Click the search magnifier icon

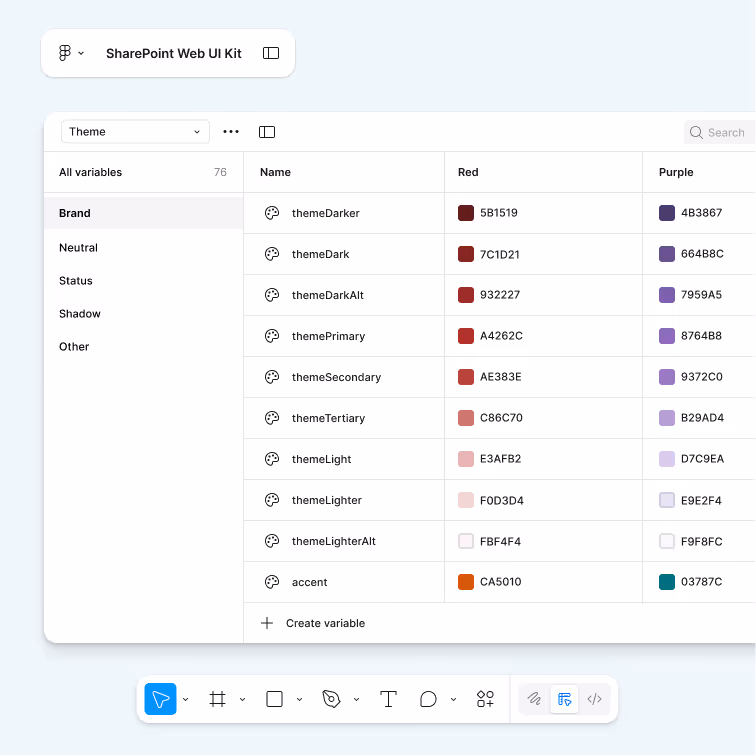[696, 133]
